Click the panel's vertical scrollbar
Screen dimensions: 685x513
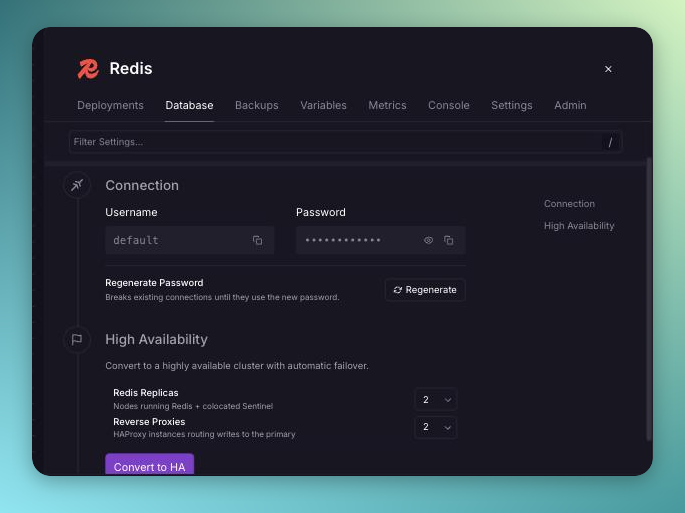click(649, 299)
